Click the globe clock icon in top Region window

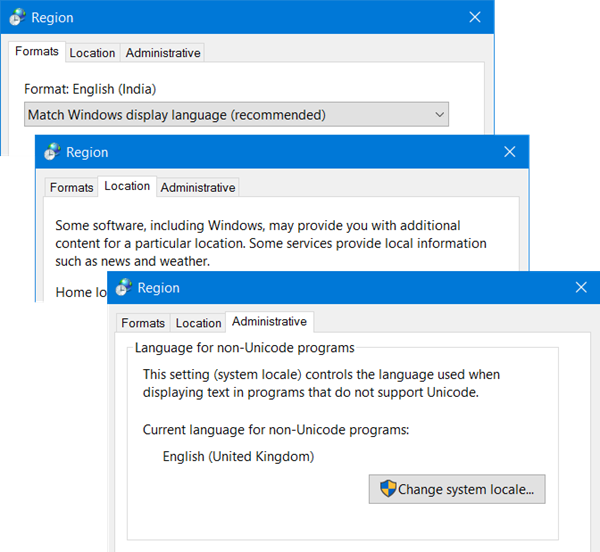(x=18, y=17)
